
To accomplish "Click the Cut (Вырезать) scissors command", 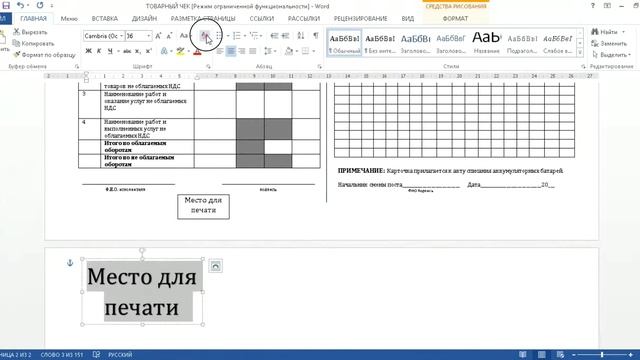I will 30,32.
